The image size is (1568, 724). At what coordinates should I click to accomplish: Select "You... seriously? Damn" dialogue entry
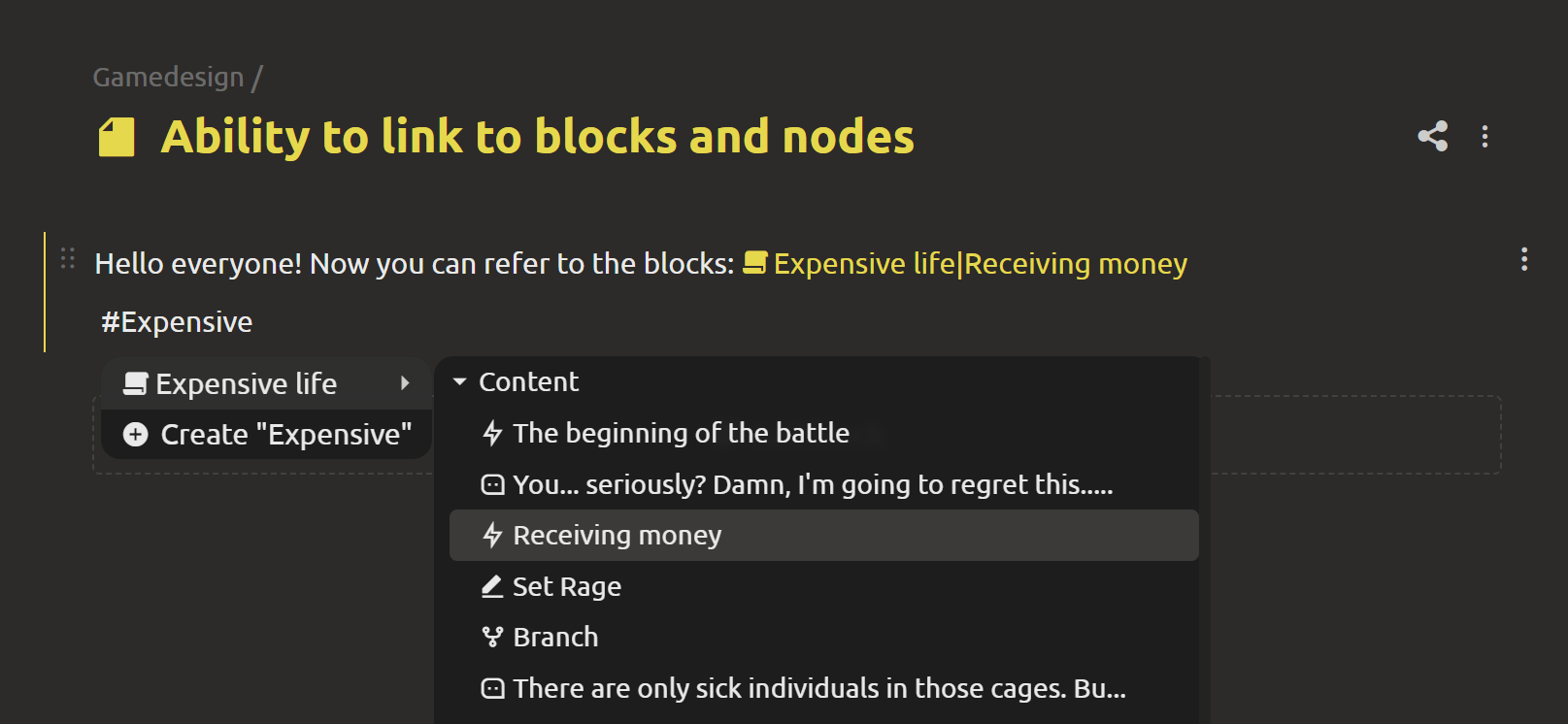(x=812, y=484)
